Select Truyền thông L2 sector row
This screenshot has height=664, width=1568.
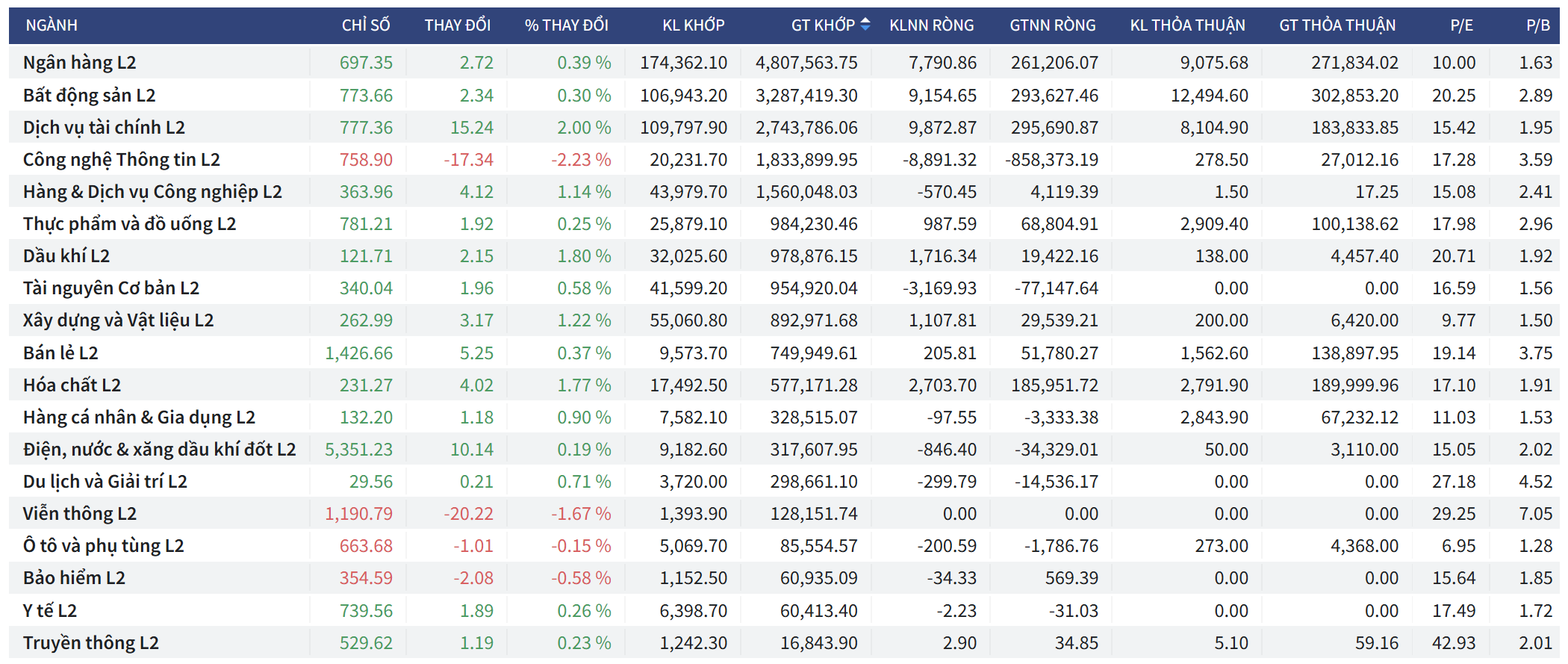[91, 643]
